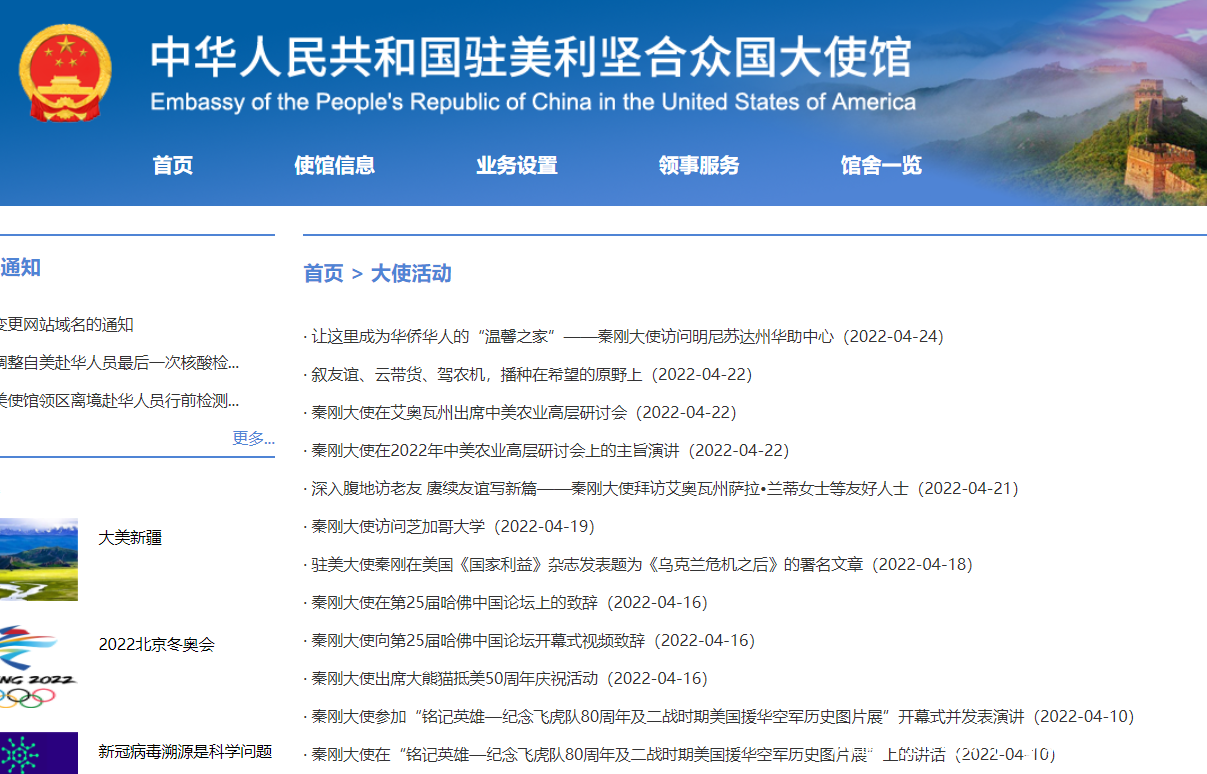Open notice about 离境赴华人员行前检测
Viewport: 1207px width, 774px height.
[120, 401]
